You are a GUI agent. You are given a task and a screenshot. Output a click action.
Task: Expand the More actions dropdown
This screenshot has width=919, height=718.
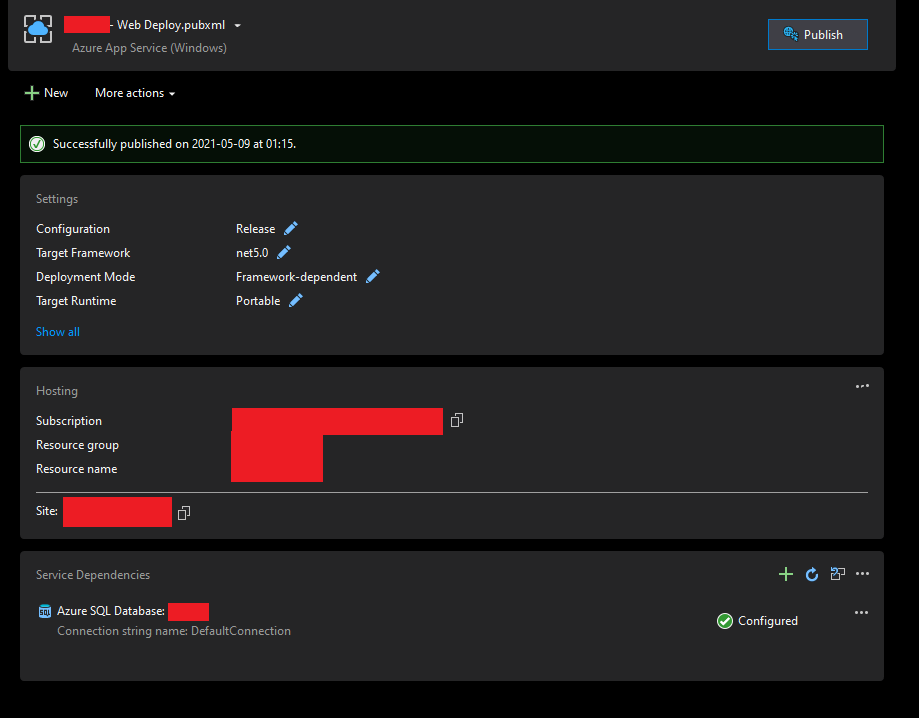[x=134, y=92]
